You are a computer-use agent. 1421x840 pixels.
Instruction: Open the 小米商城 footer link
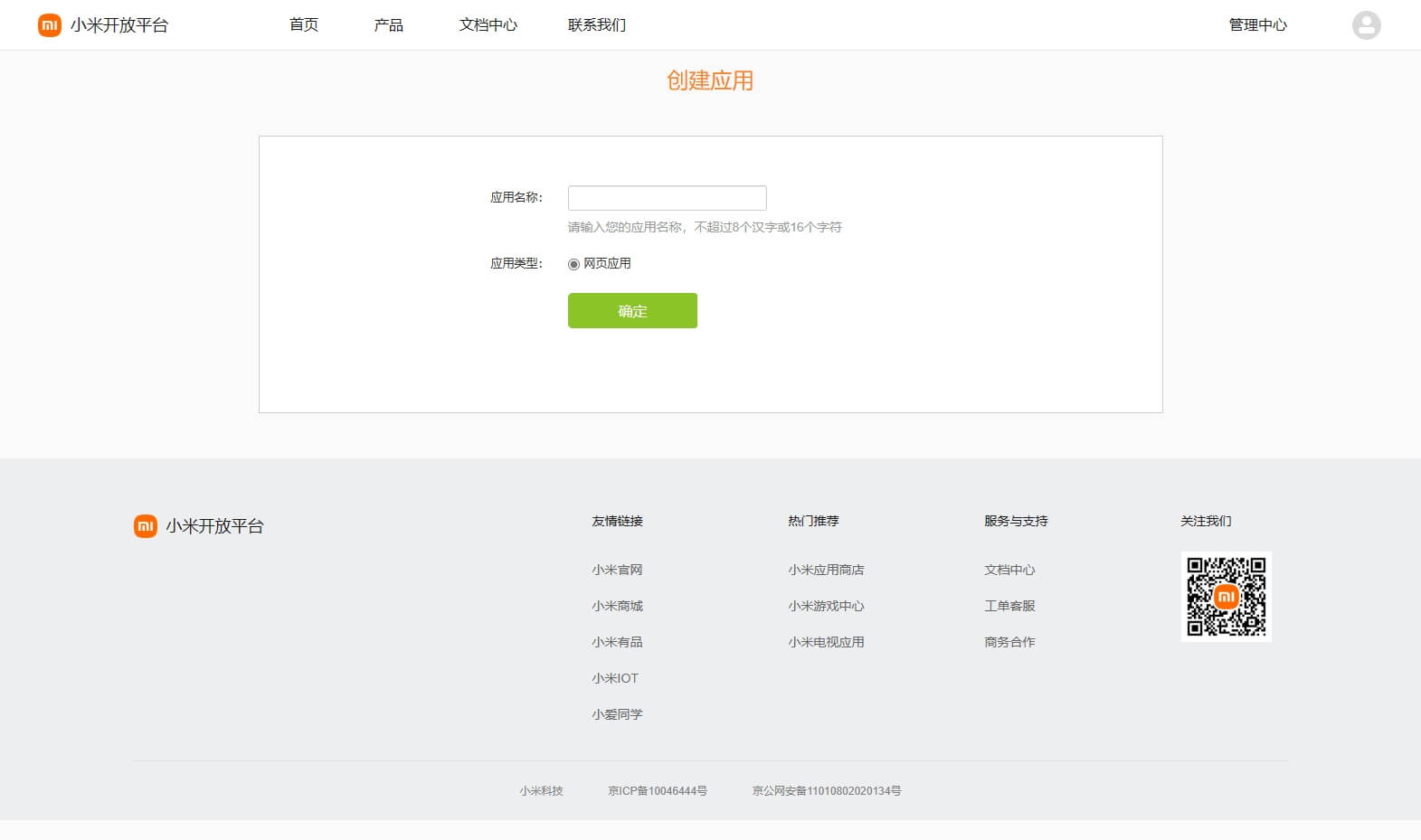tap(617, 606)
